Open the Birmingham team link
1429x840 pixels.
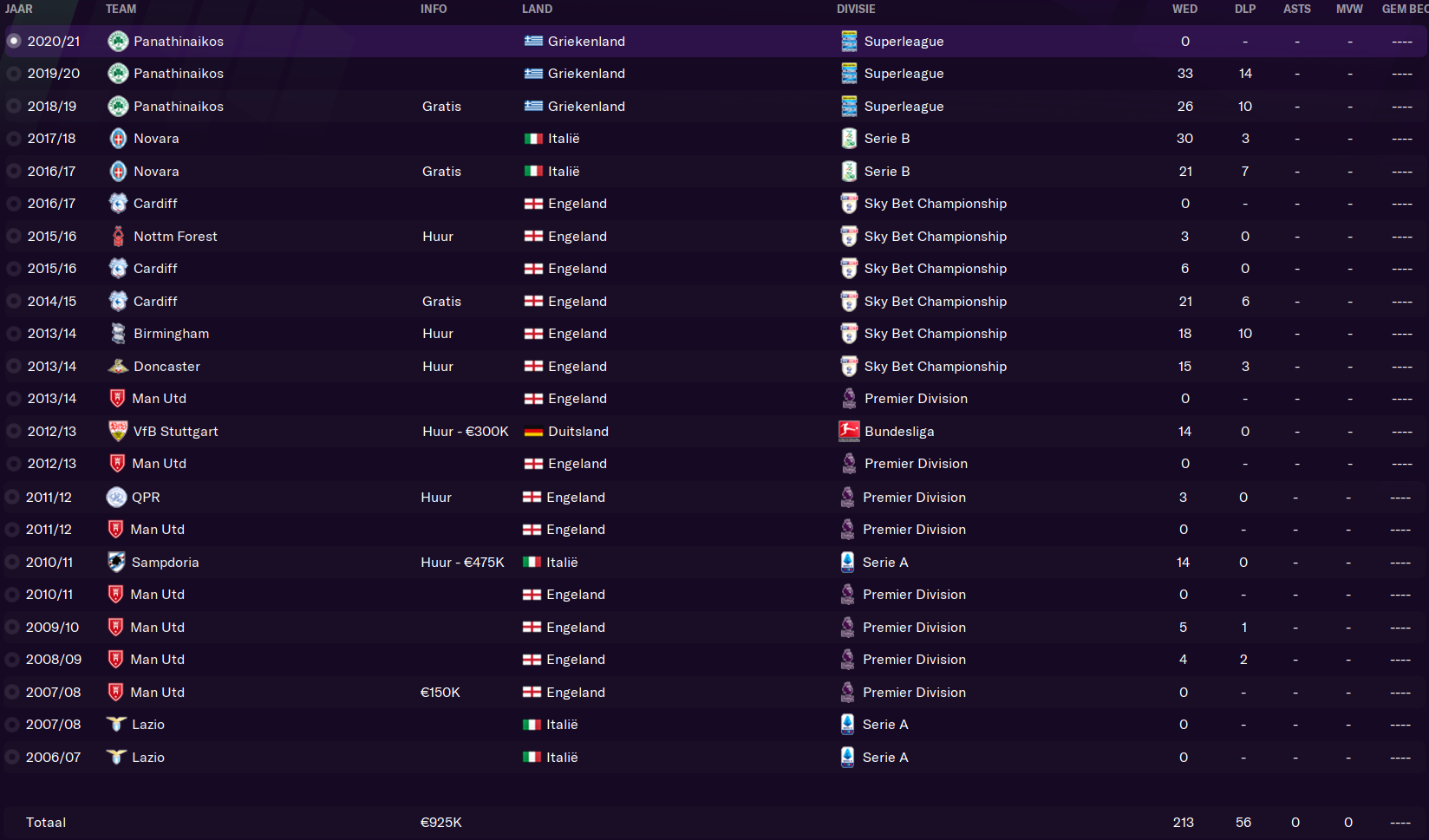click(x=171, y=334)
